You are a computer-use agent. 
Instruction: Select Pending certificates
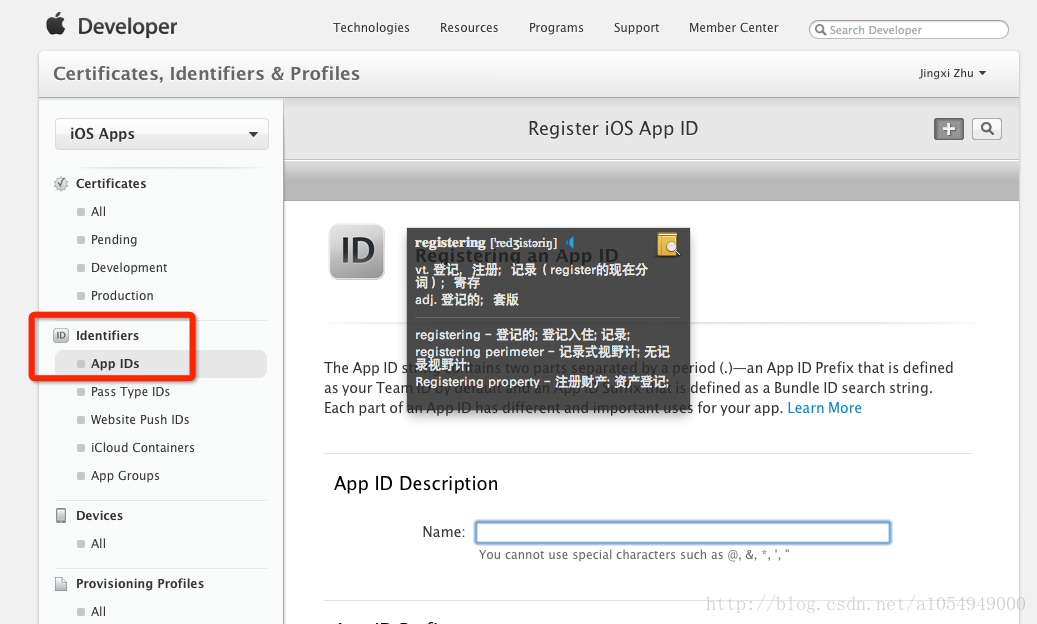point(114,240)
